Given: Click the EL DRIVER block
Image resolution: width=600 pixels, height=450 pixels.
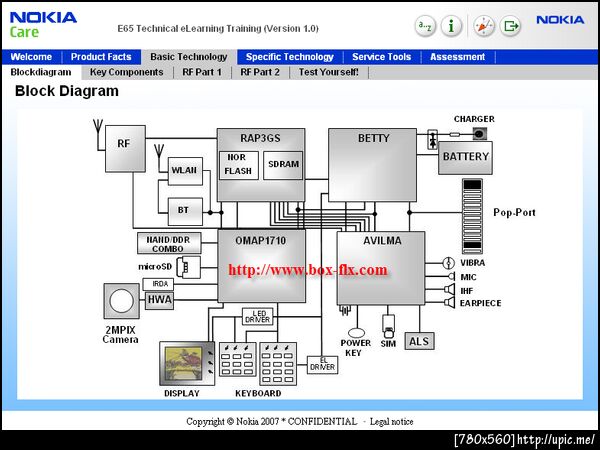Looking at the screenshot, I should [x=323, y=365].
